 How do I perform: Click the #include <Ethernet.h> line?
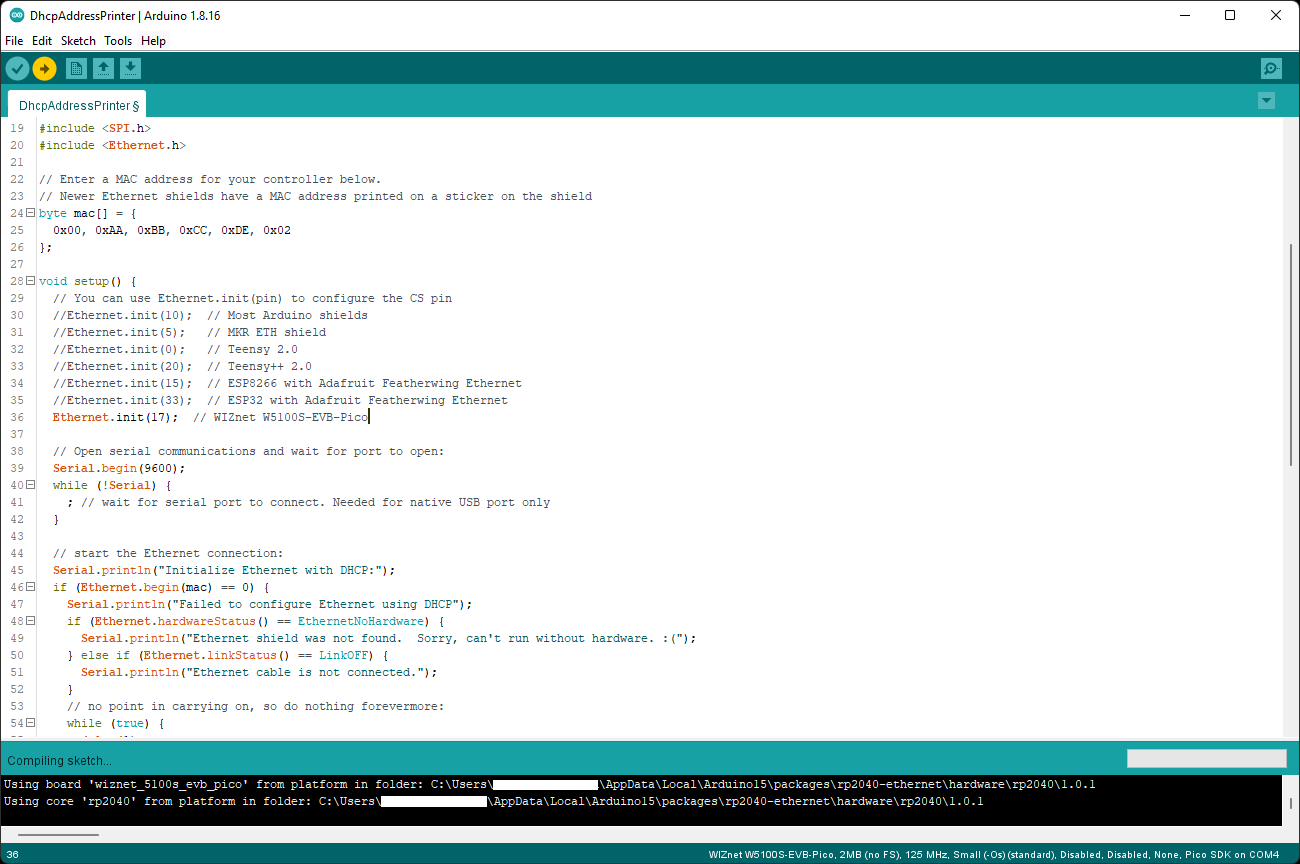click(112, 145)
